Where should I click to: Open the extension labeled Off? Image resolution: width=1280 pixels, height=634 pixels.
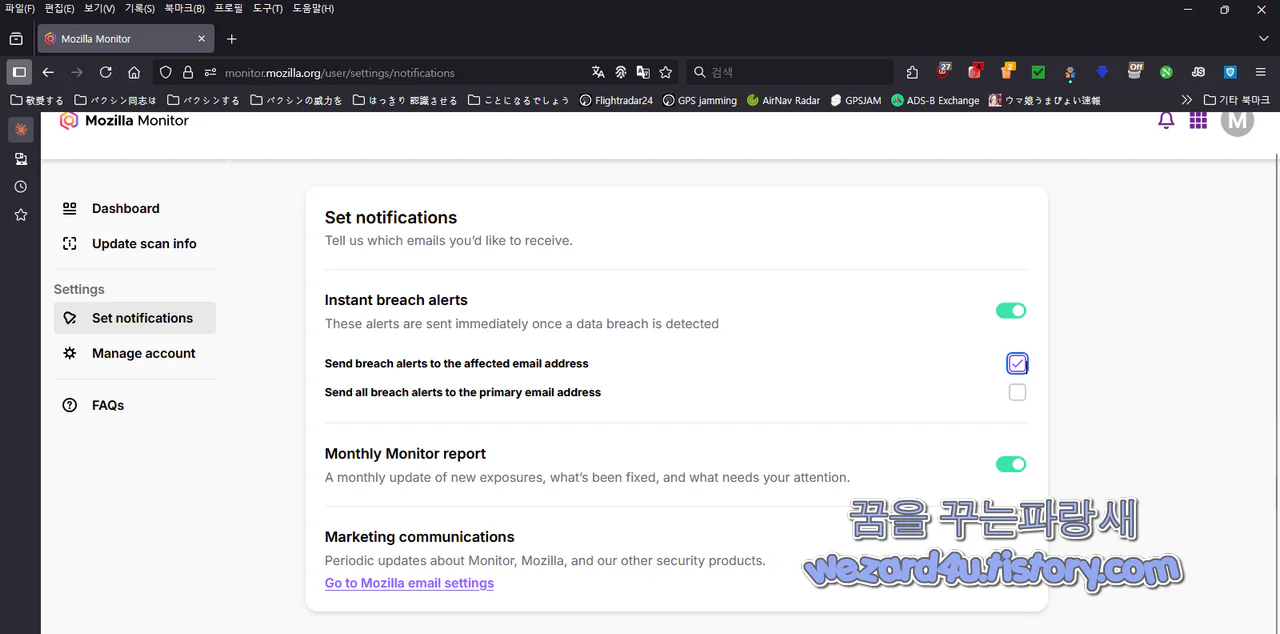1134,71
